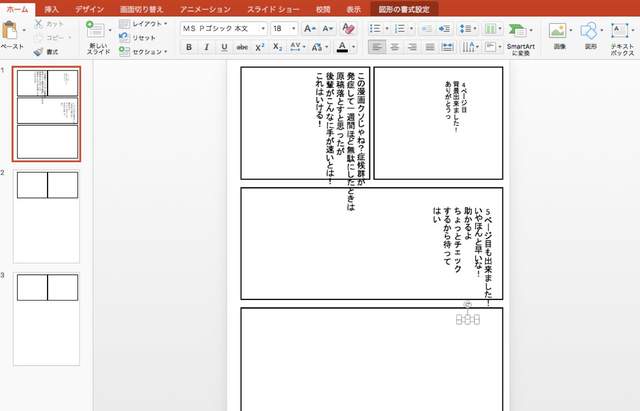Click the red font color swatch

(342, 46)
